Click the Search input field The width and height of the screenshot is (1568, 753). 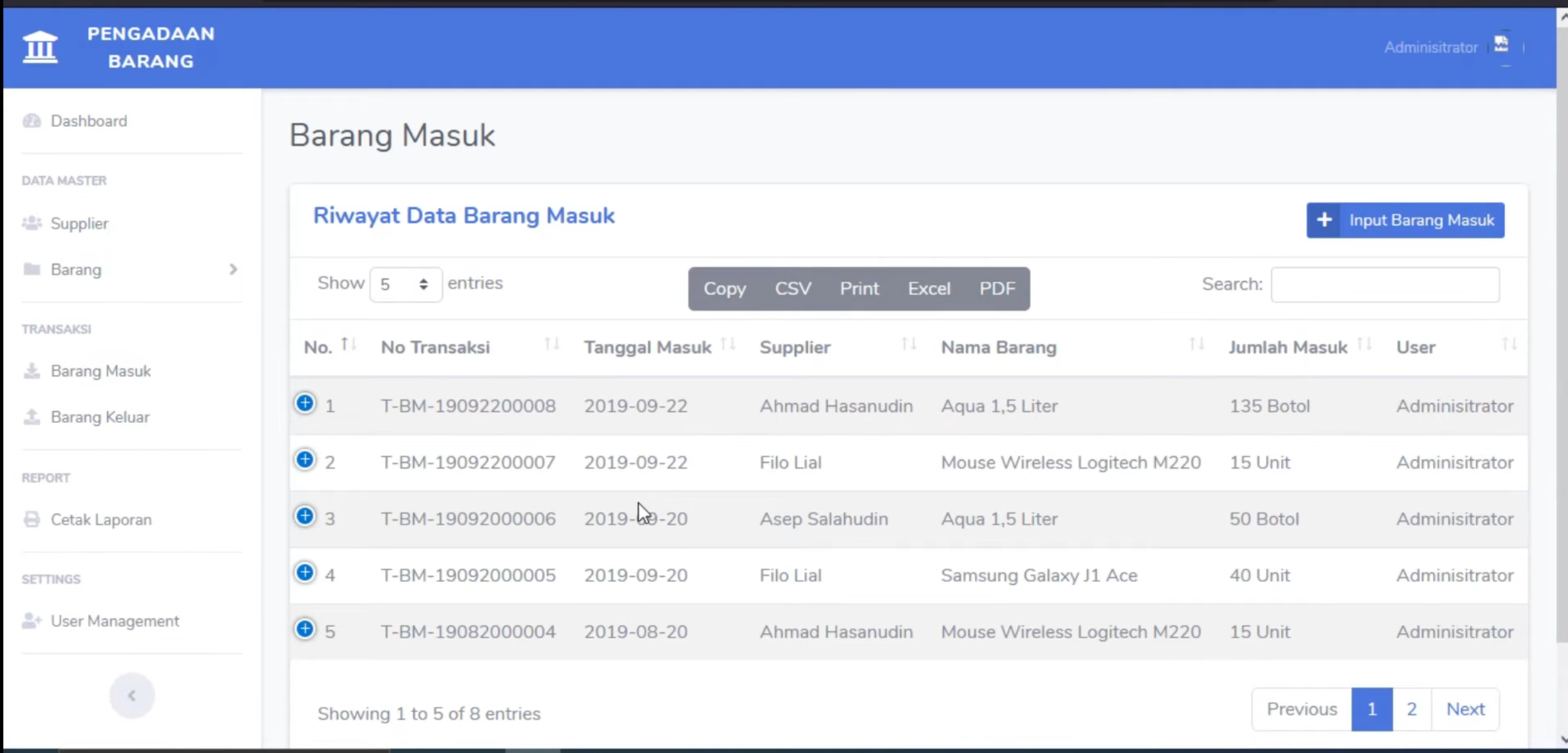(1385, 284)
